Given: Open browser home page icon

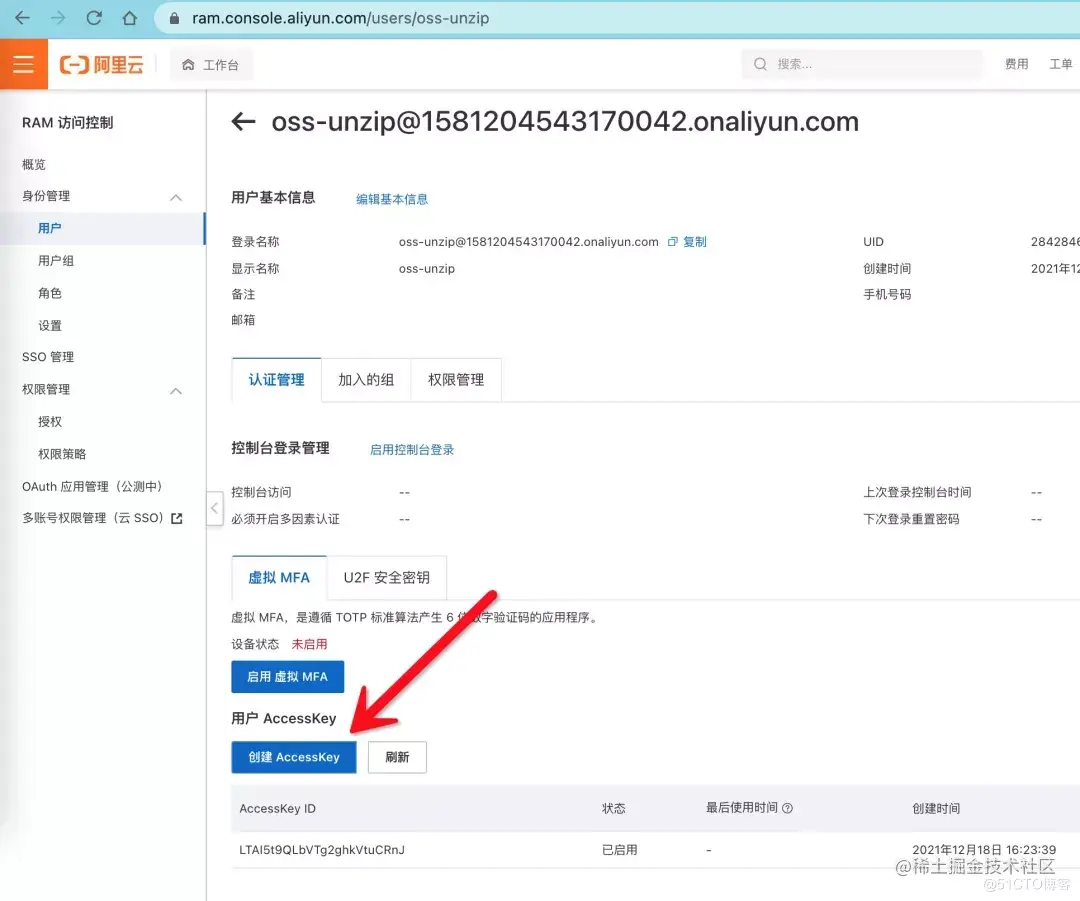Looking at the screenshot, I should 129,18.
